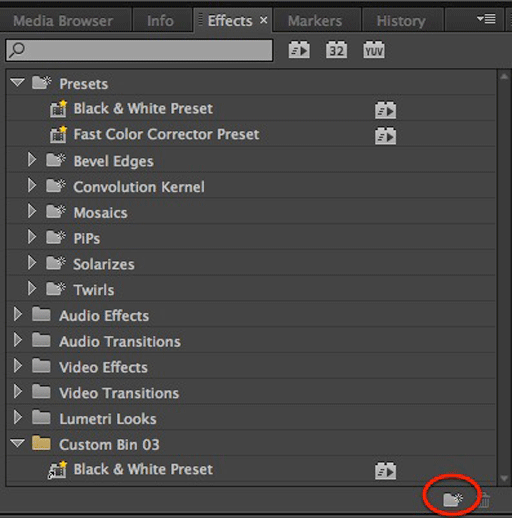Select the Lumetri Looks folder

point(251,418)
